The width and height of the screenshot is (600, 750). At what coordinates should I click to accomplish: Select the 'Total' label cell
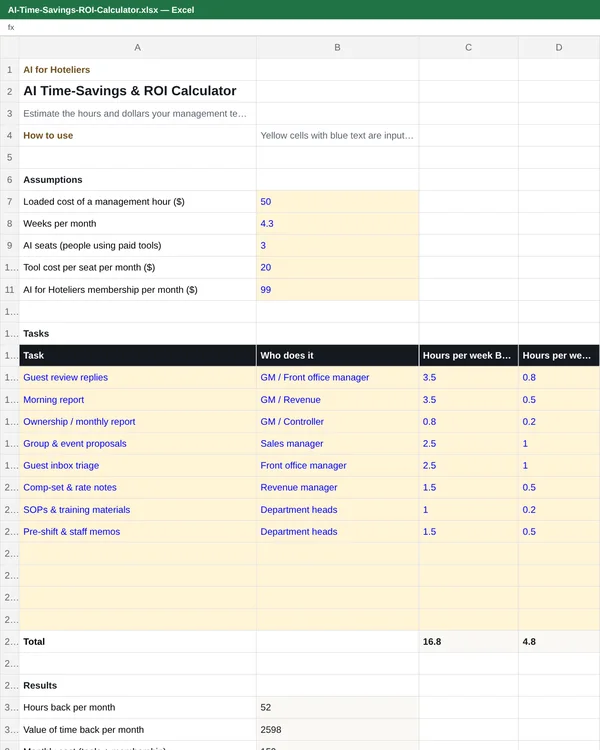[137, 641]
